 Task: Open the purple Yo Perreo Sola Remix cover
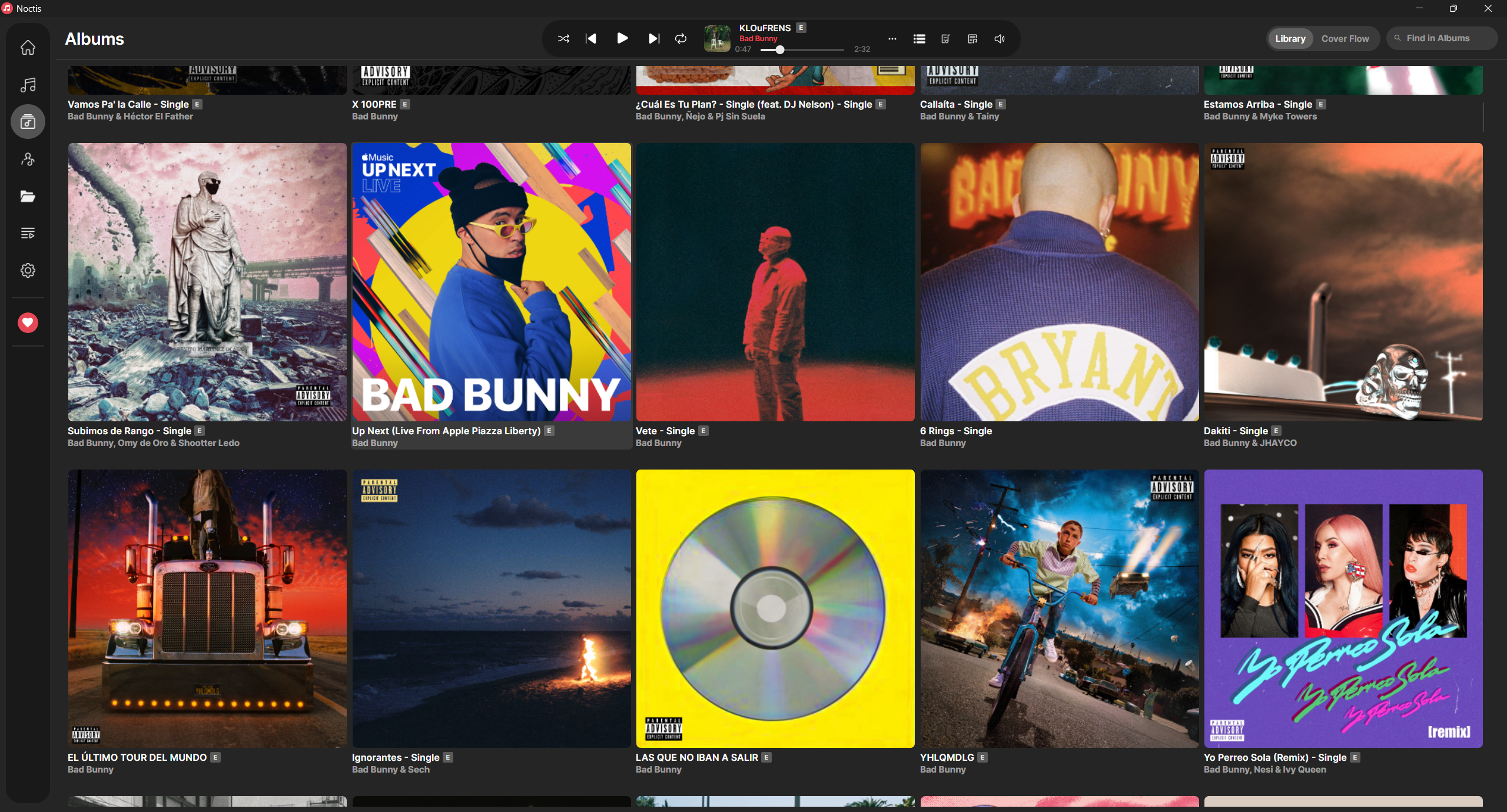click(x=1343, y=608)
